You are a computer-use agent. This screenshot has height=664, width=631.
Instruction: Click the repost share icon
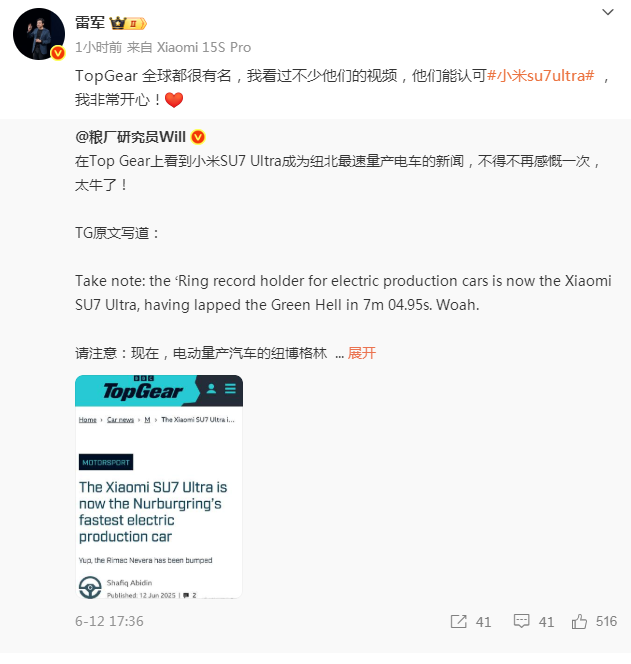coord(459,621)
